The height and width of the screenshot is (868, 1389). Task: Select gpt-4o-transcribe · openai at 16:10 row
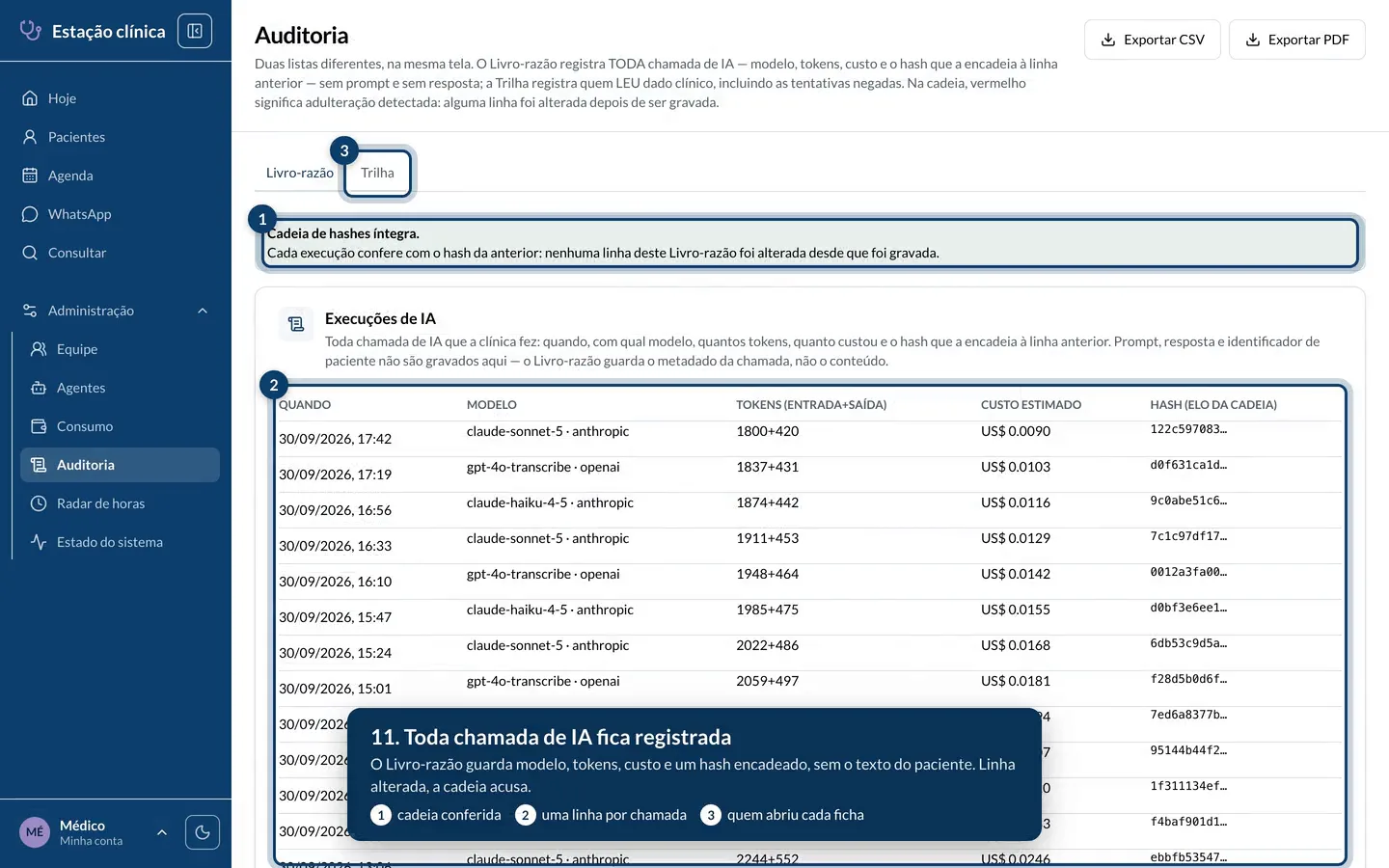[x=543, y=574]
